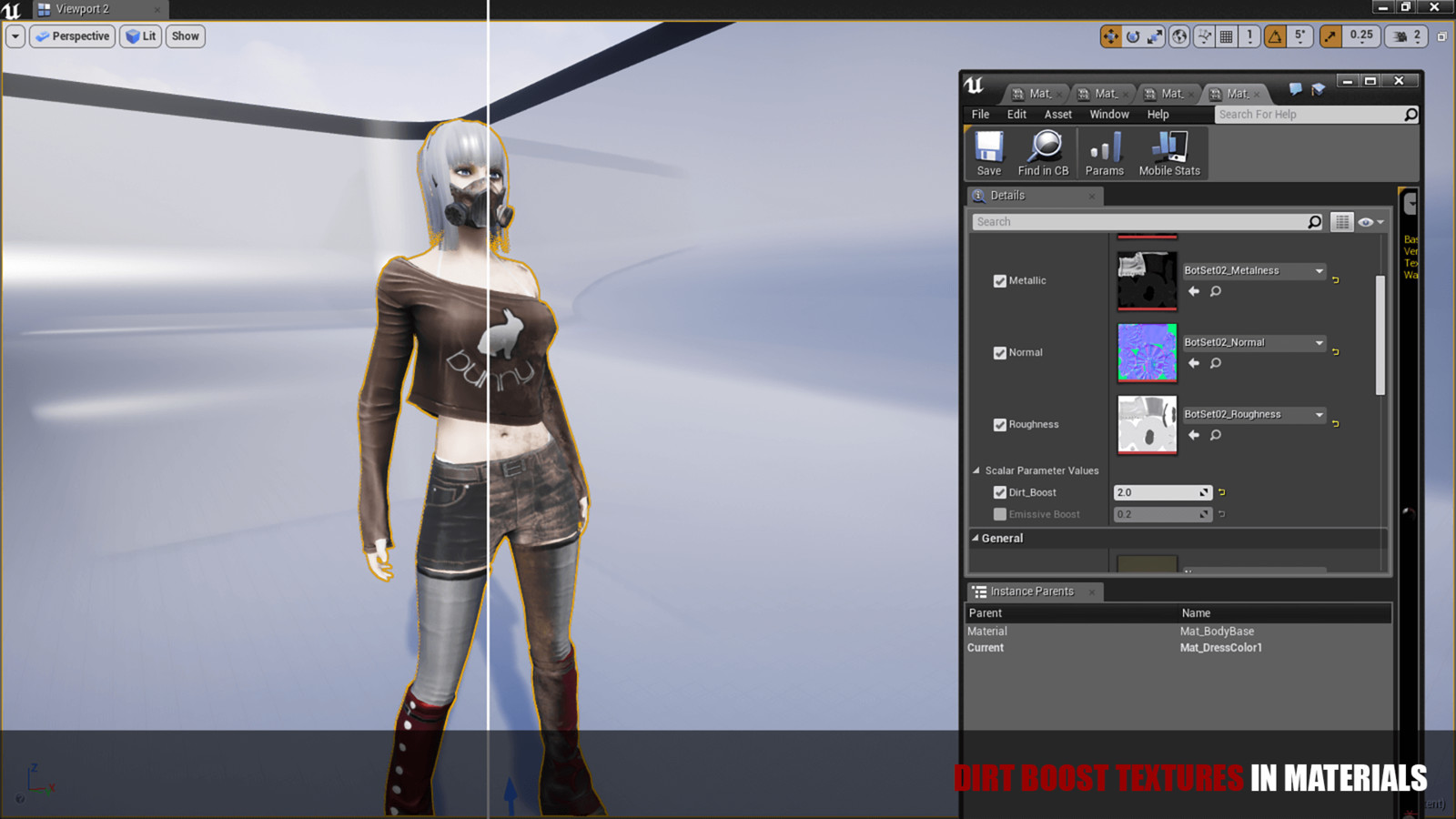Uncheck the Roughness parameter checkbox
1456x819 pixels.
1000,425
